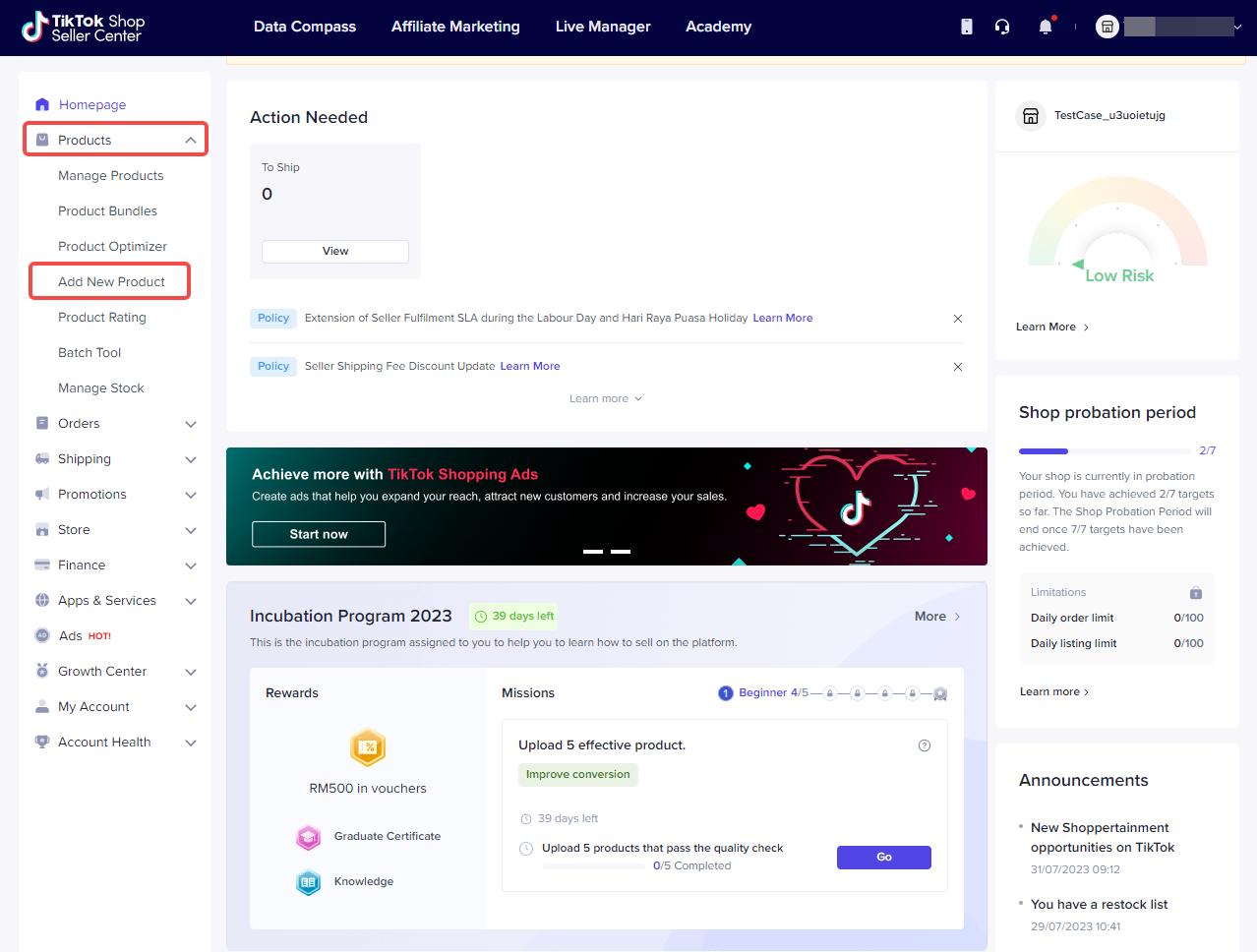View the To Ship orders
Image resolution: width=1257 pixels, height=952 pixels.
coord(335,251)
